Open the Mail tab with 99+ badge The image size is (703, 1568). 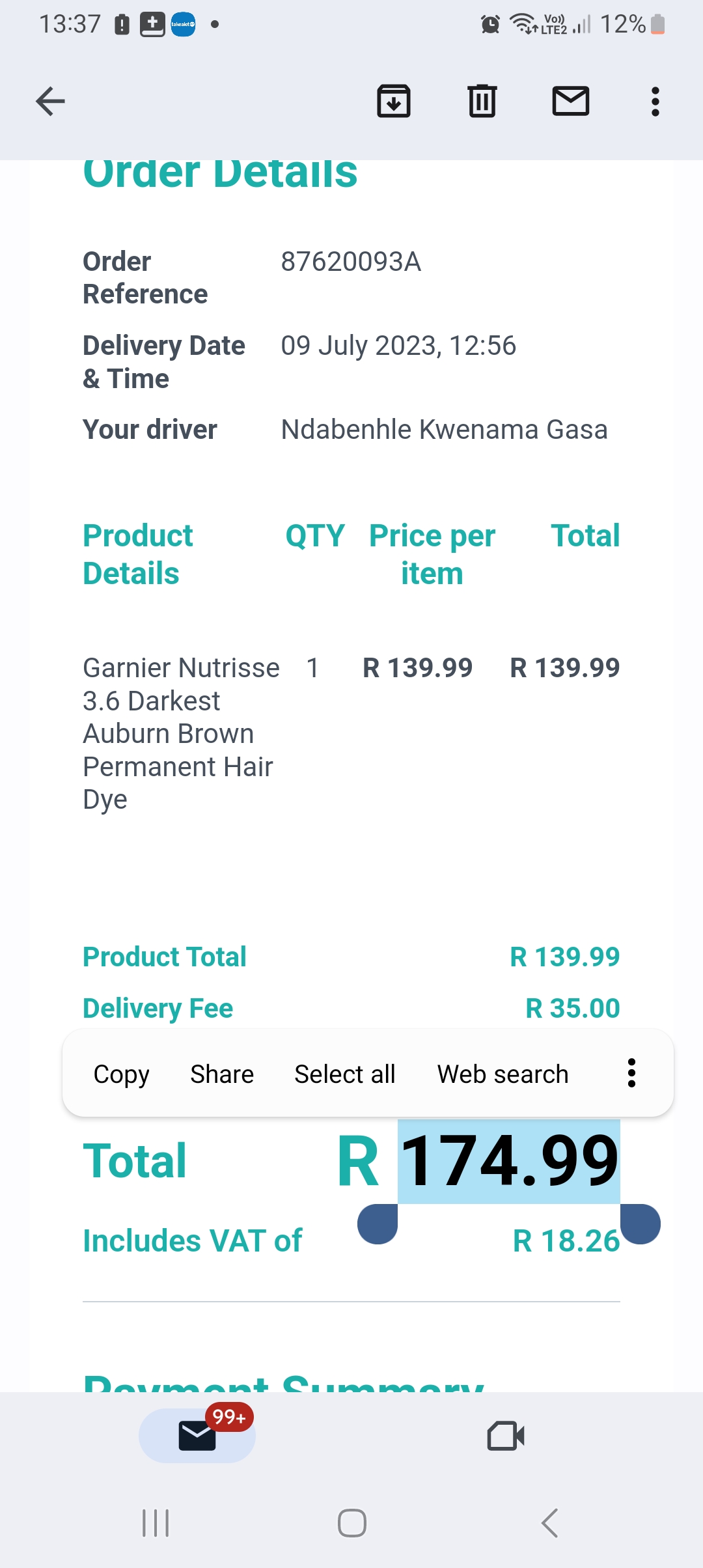(x=197, y=1435)
